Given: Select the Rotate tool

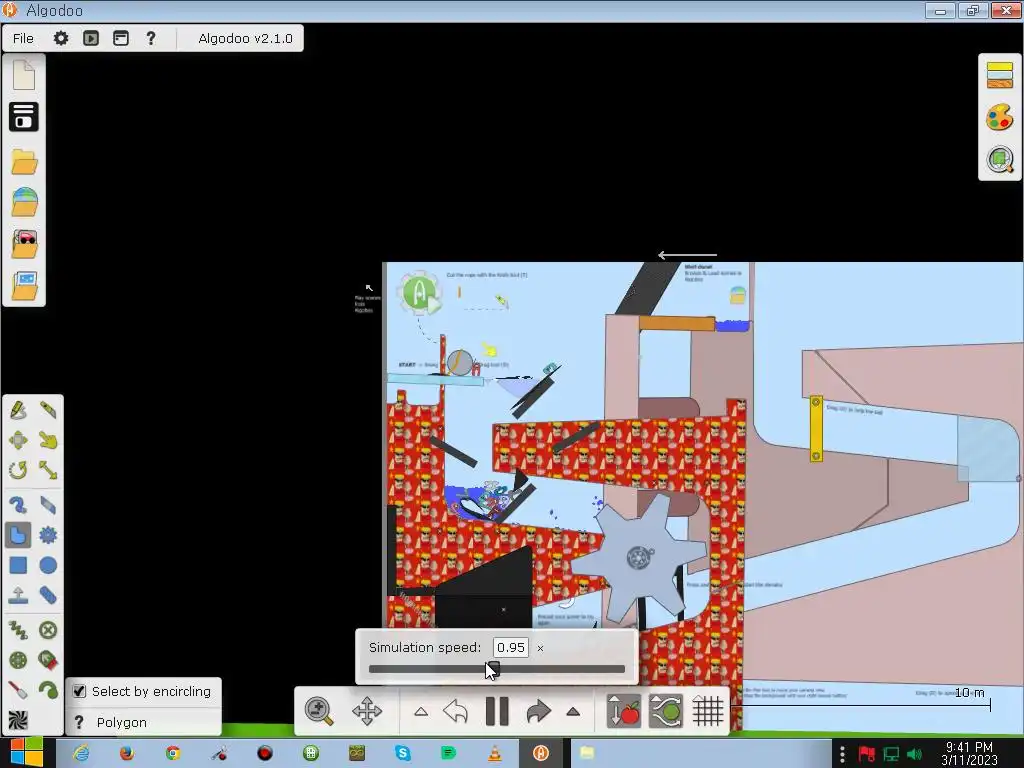Looking at the screenshot, I should [x=18, y=470].
